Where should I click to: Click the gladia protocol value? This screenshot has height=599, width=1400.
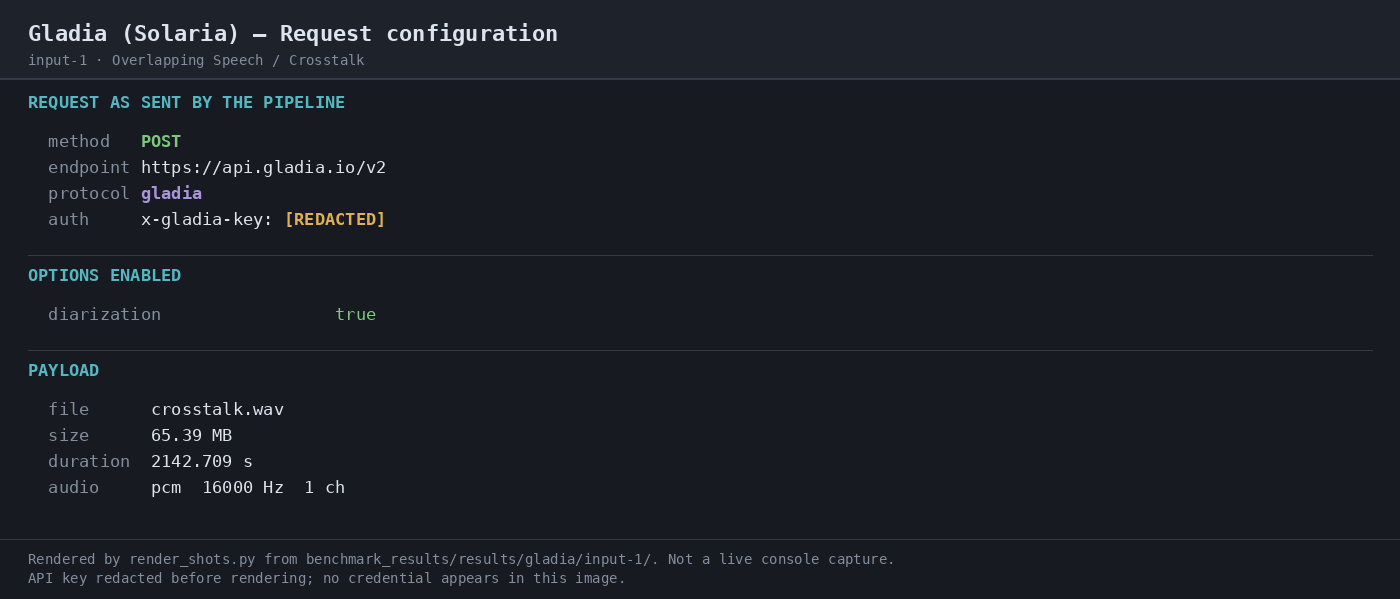(x=171, y=194)
